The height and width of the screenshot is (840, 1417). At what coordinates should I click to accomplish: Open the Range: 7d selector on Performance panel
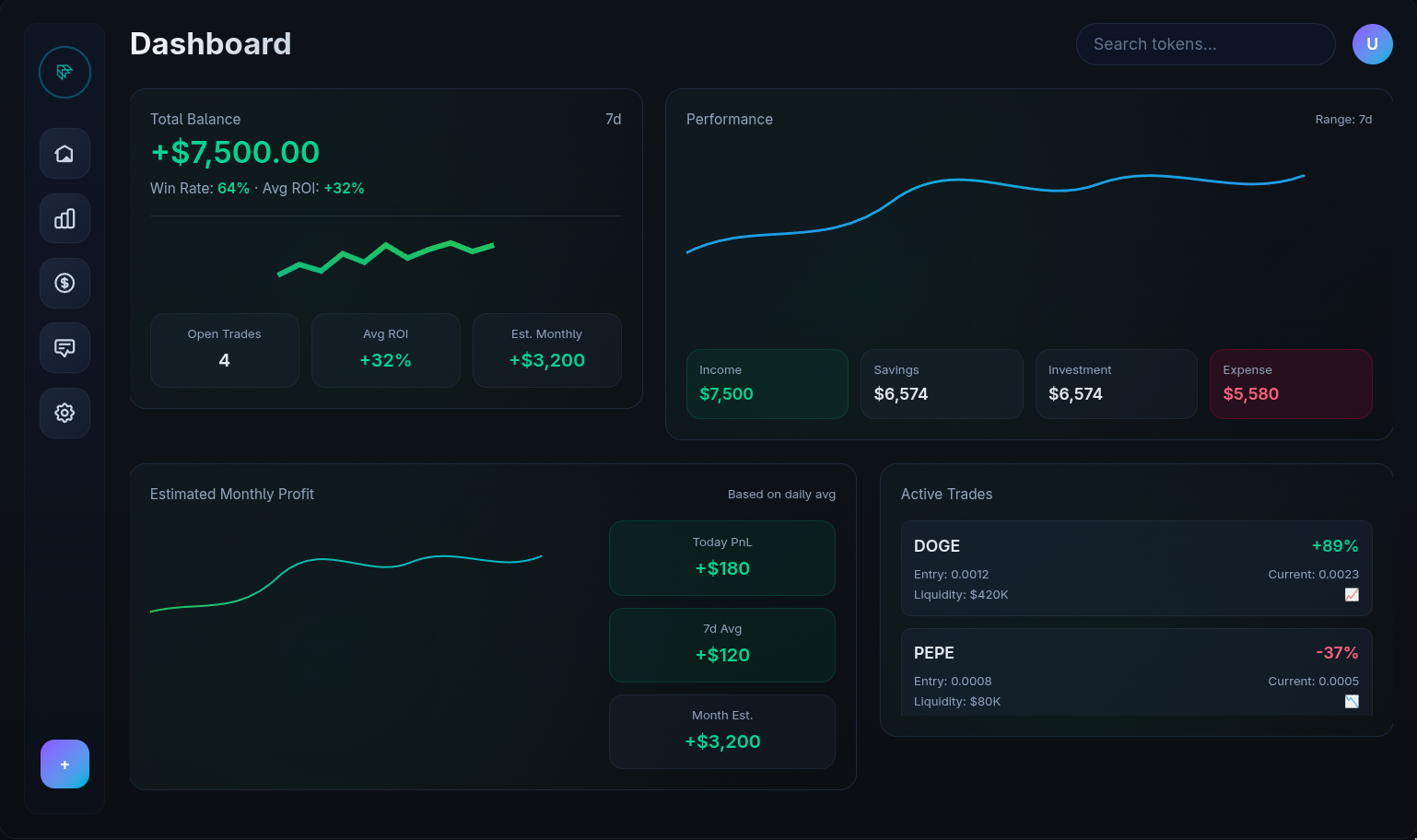(x=1343, y=119)
